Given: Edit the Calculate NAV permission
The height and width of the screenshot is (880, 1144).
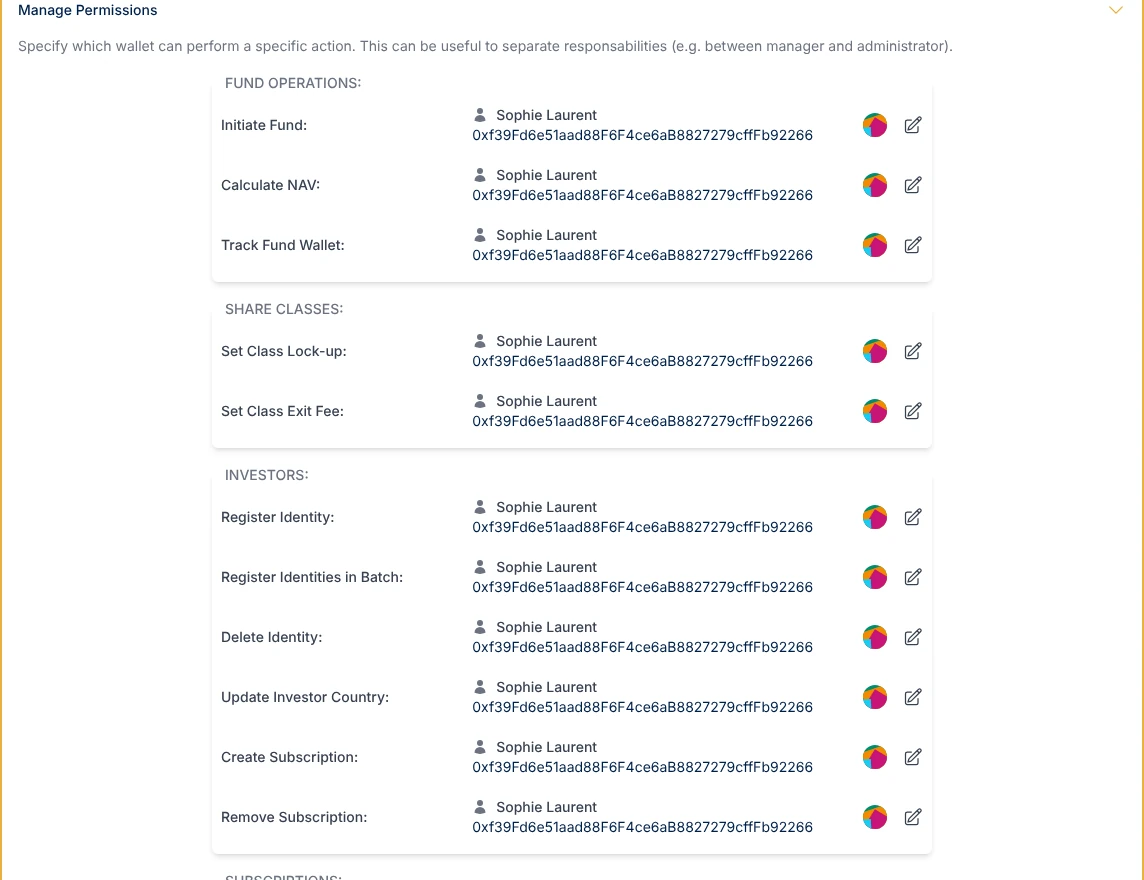Looking at the screenshot, I should tap(912, 185).
